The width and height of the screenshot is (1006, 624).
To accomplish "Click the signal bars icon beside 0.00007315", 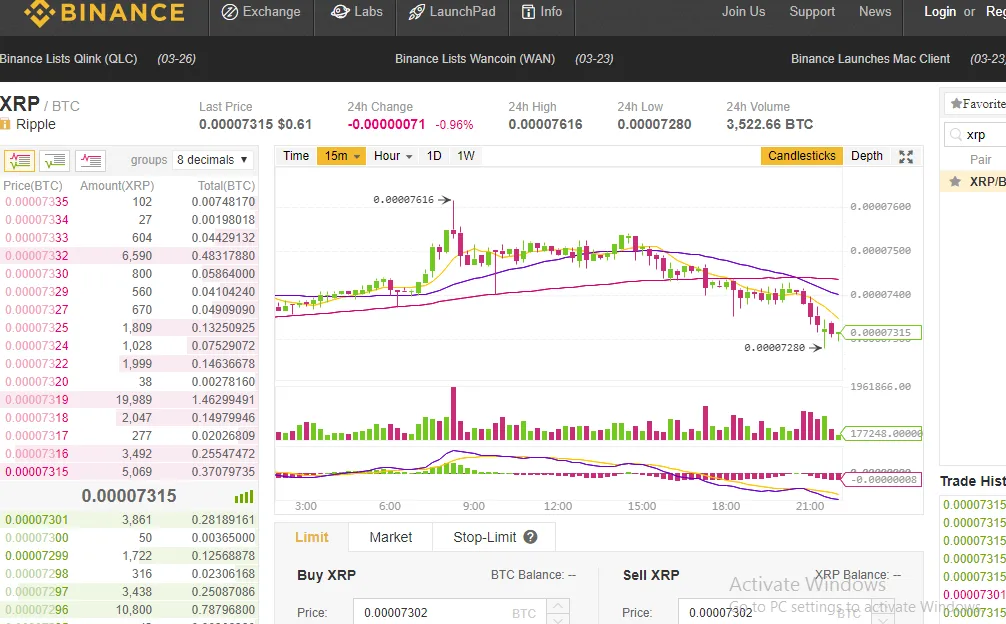I will click(x=244, y=496).
